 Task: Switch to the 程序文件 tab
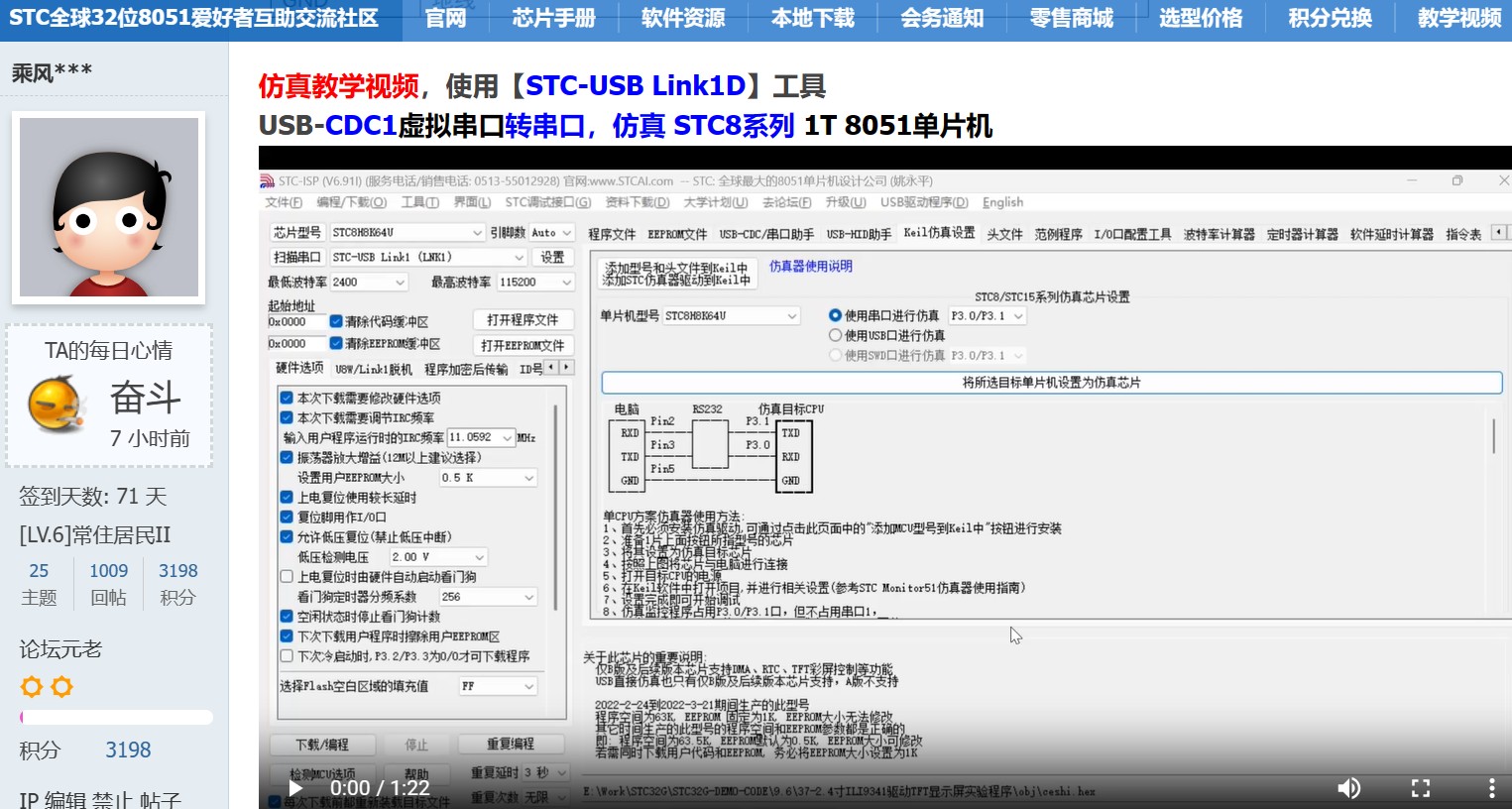[612, 234]
